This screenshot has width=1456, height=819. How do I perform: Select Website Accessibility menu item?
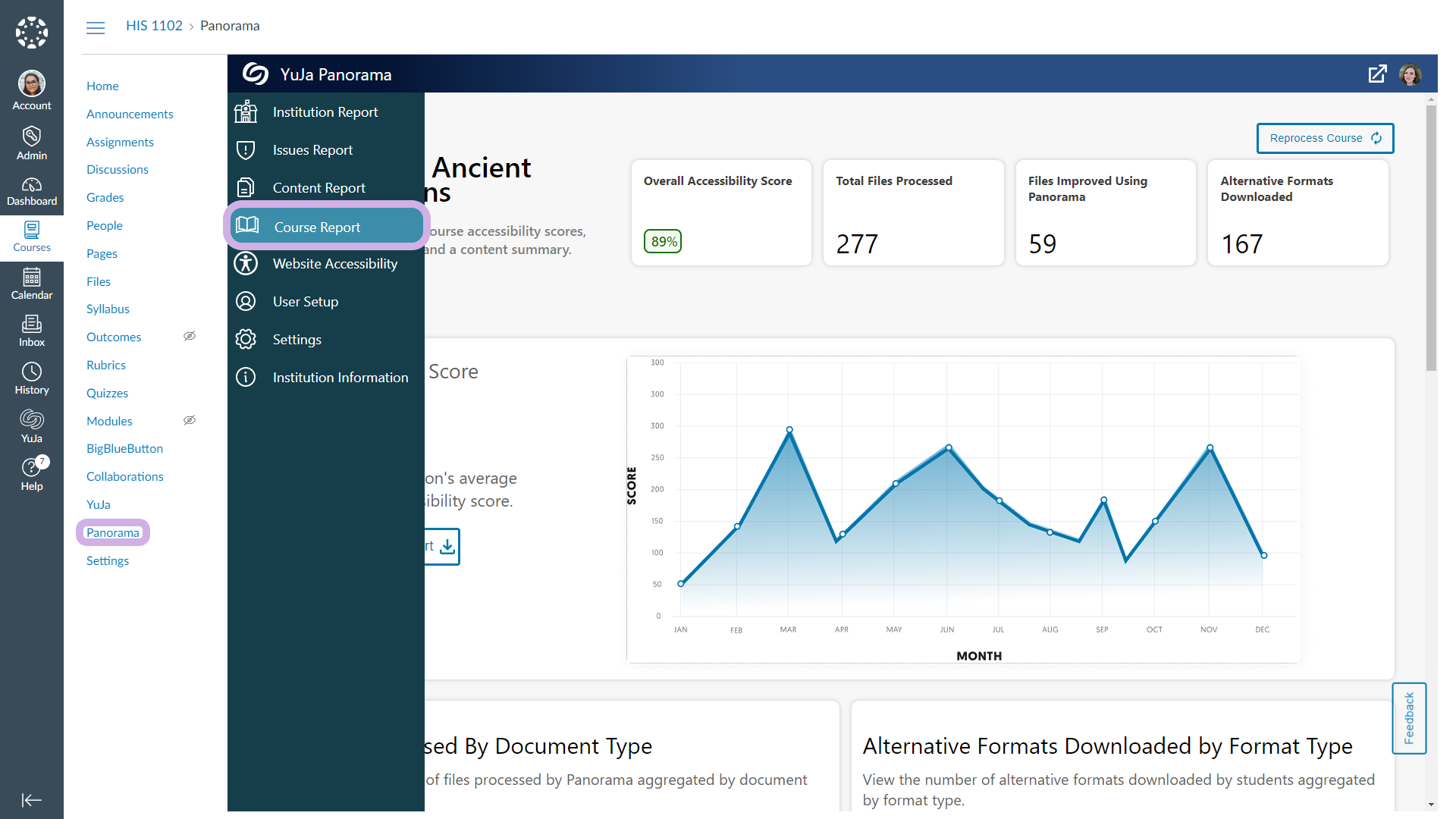tap(326, 263)
